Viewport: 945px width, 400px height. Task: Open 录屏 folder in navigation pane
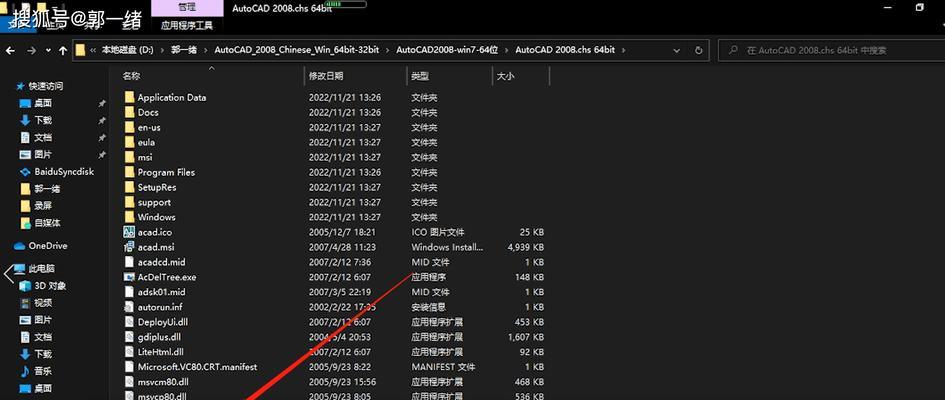tap(43, 205)
